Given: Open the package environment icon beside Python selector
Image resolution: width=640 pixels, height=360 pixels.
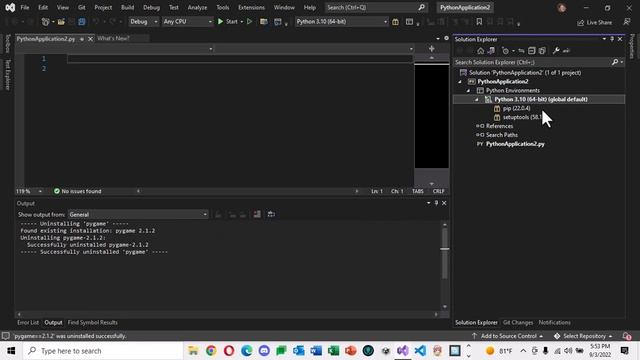Looking at the screenshot, I should (x=395, y=22).
